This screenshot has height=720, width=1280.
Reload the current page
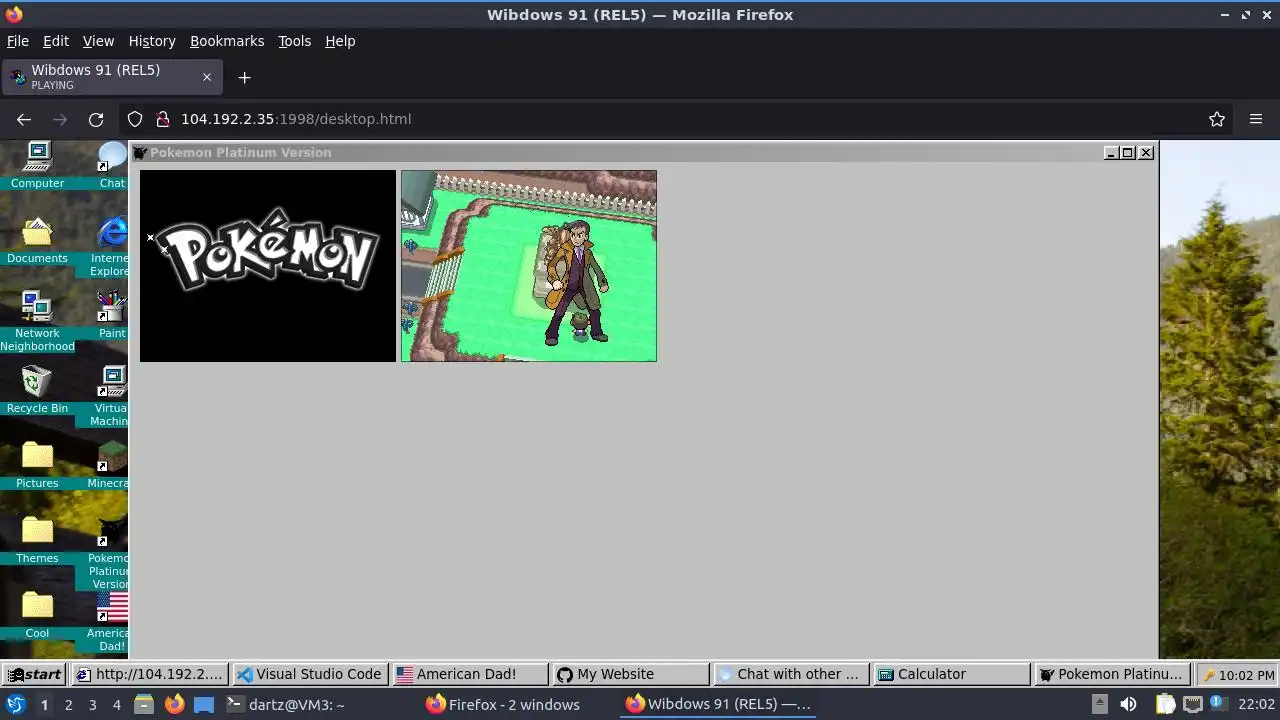coord(96,119)
